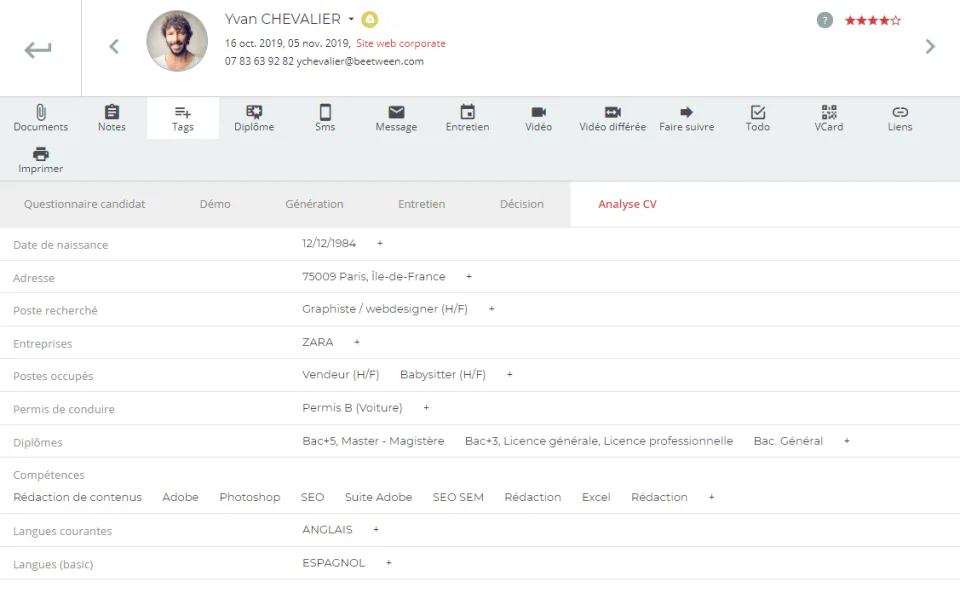This screenshot has height=599, width=960.
Task: Schedule an Entretien via calendar icon
Action: 467,118
